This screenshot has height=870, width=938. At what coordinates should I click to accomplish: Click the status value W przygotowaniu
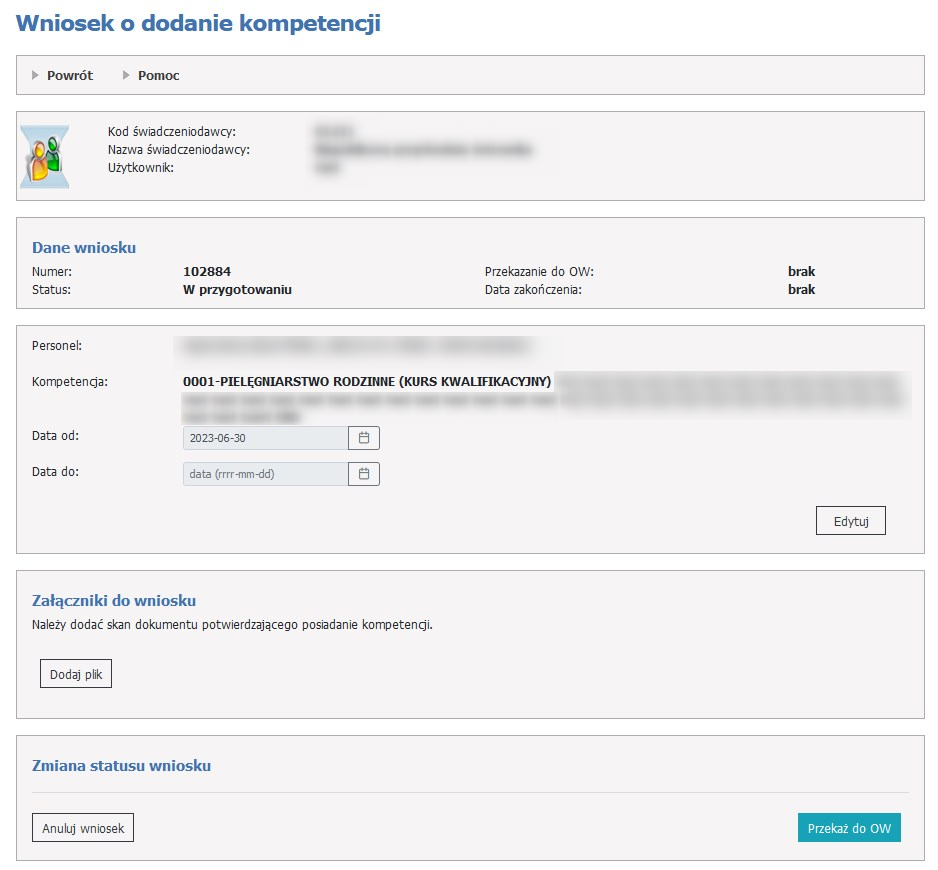(237, 289)
